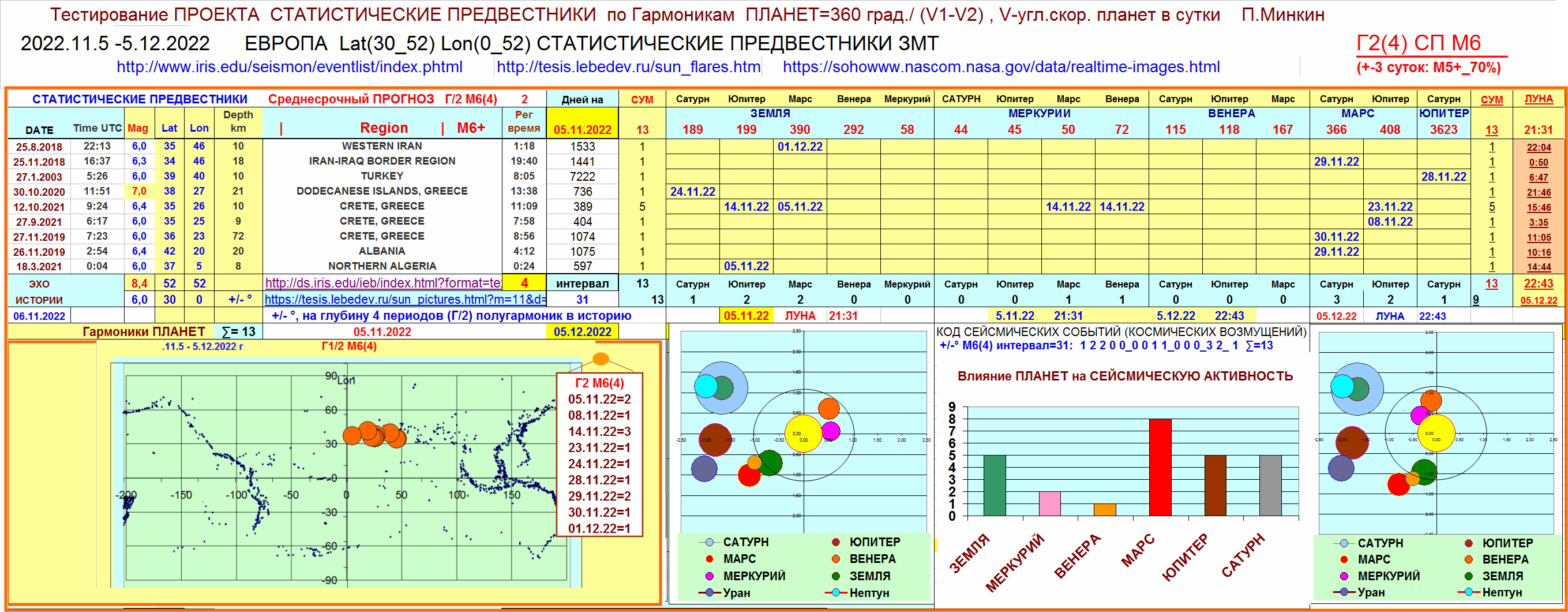Select the date cell 30.10.2020
Screen dimensions: 1568x612
pyautogui.click(x=39, y=192)
